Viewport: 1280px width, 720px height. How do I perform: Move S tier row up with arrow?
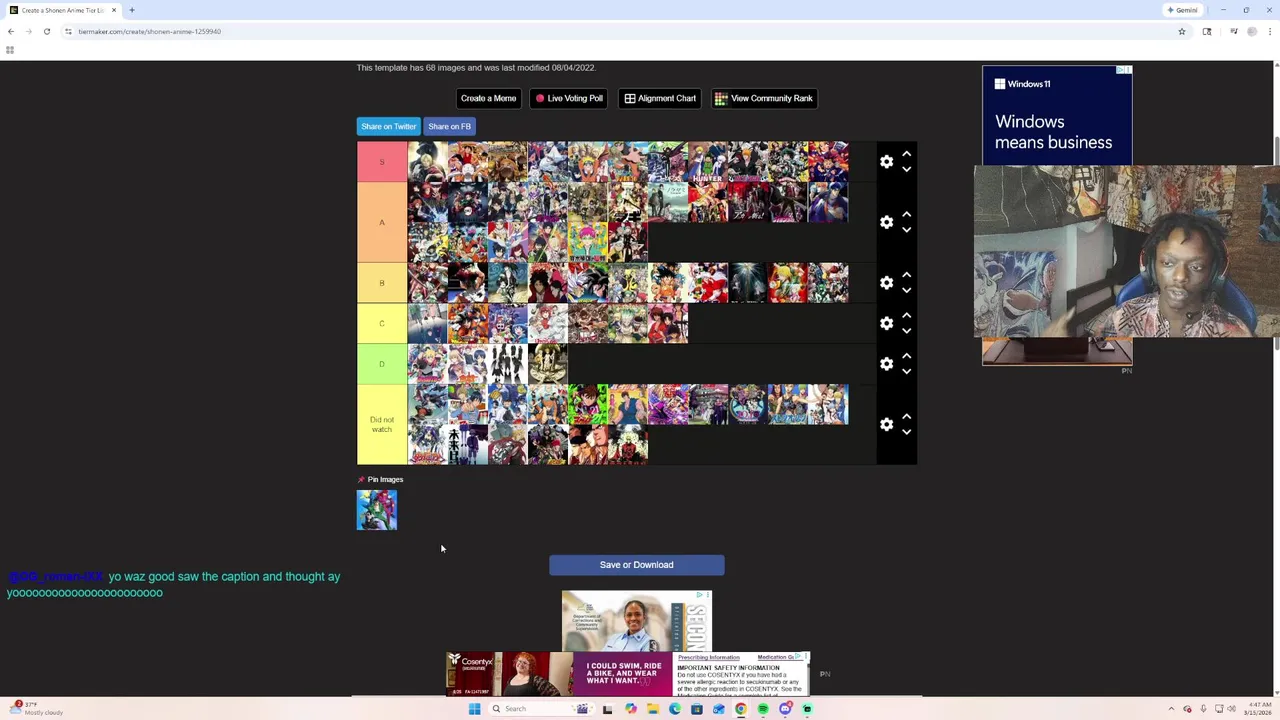906,154
